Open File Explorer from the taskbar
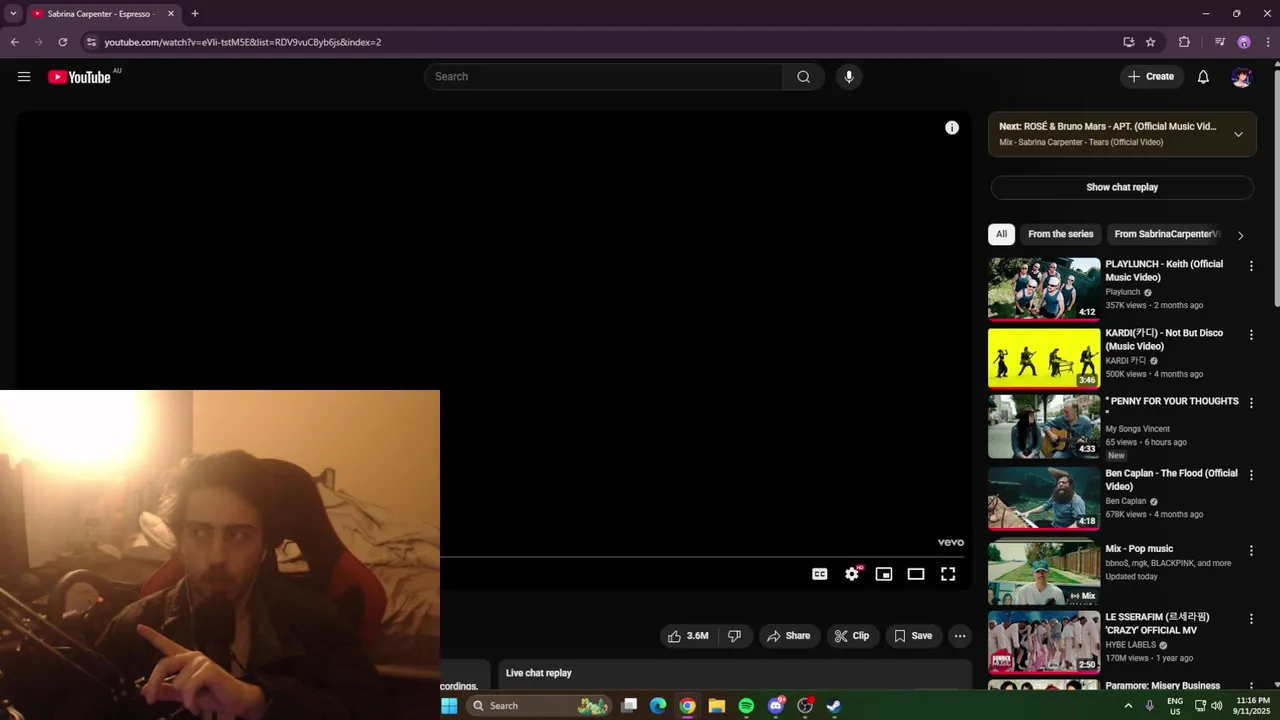1280x720 pixels. 717,706
